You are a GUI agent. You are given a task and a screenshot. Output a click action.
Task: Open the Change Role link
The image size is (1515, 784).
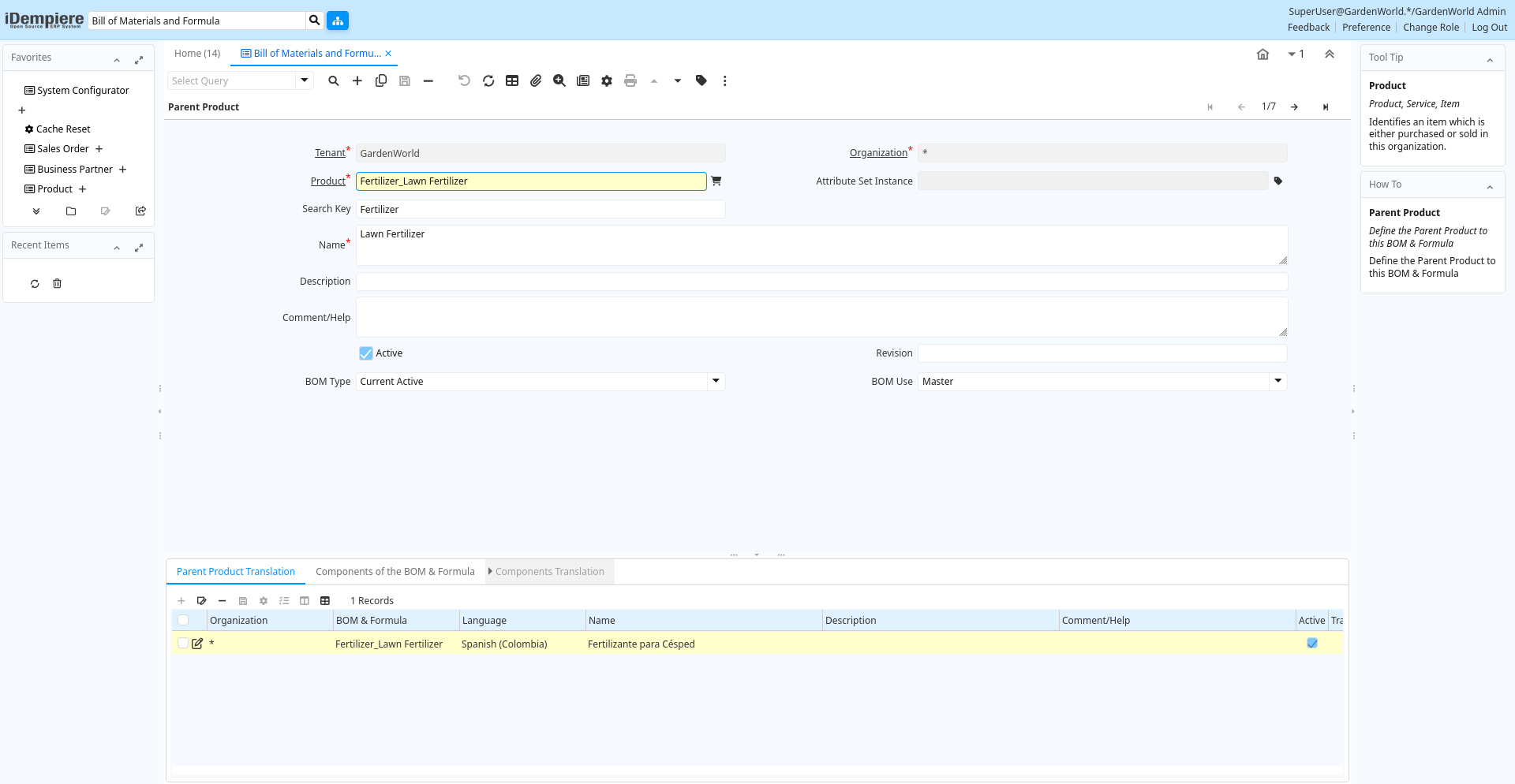coord(1431,28)
